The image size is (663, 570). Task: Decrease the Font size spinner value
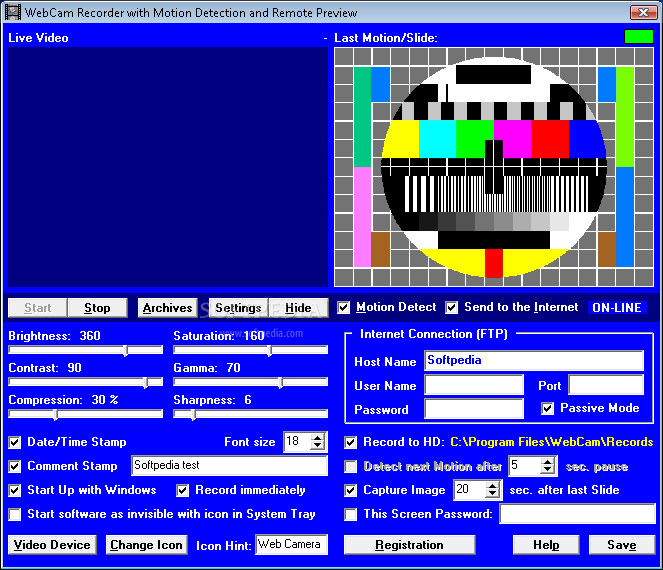[x=317, y=446]
